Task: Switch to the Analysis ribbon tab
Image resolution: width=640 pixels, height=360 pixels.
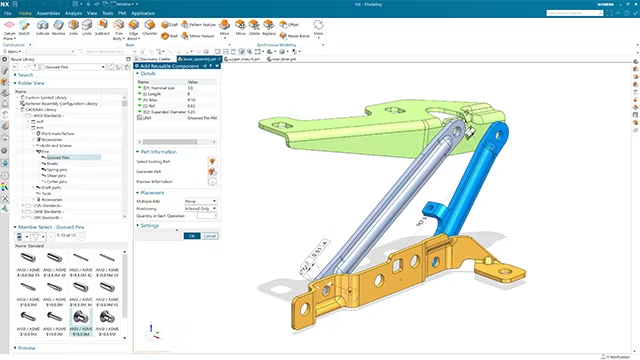Action: 73,13
